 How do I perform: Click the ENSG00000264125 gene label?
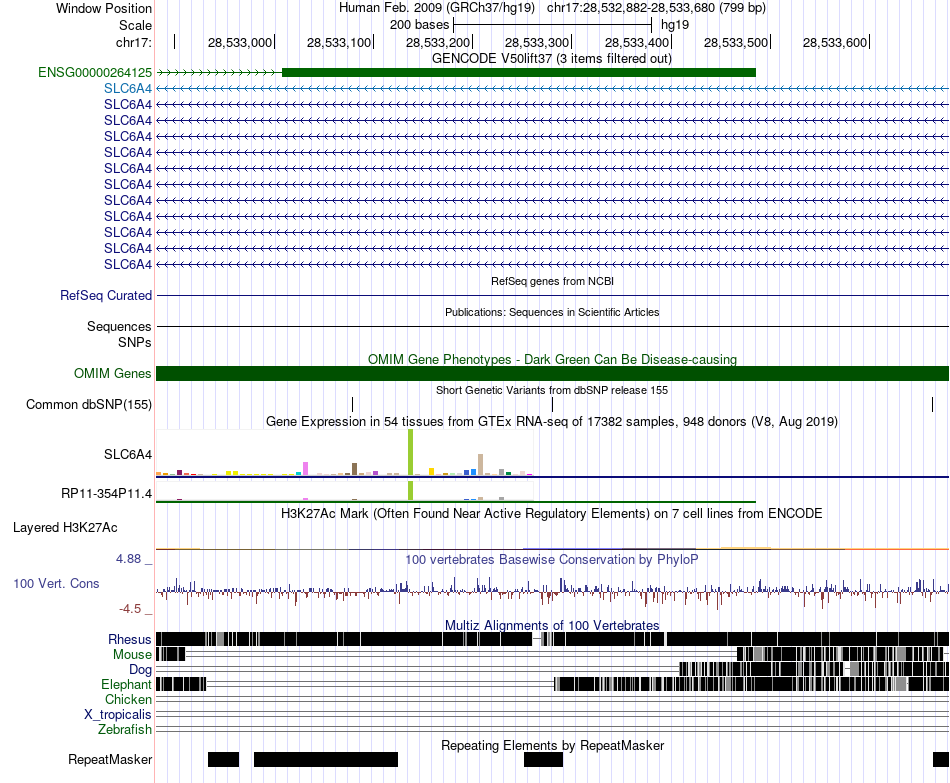(95, 73)
